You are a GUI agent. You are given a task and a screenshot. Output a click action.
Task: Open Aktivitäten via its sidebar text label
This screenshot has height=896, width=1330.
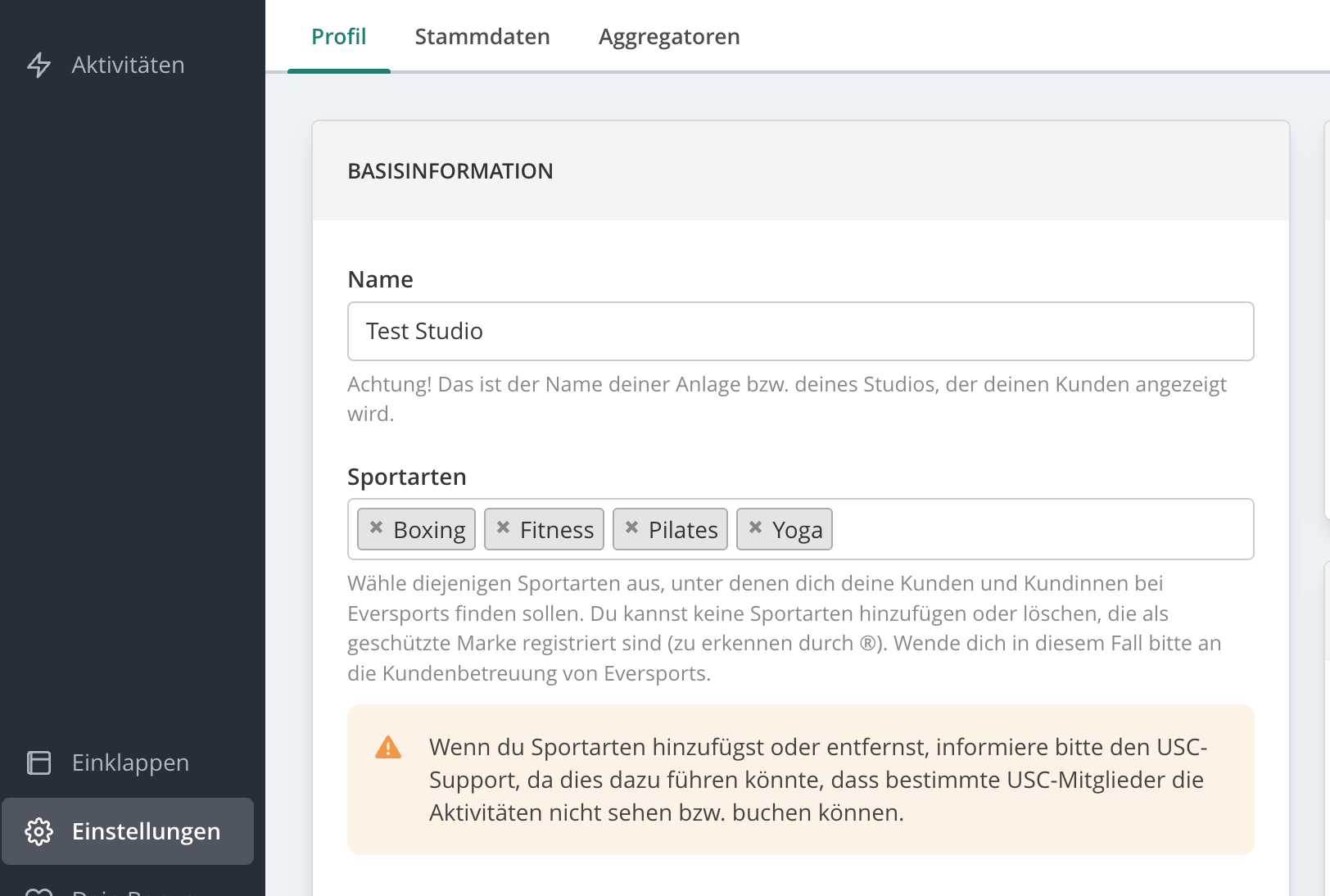pyautogui.click(x=128, y=65)
